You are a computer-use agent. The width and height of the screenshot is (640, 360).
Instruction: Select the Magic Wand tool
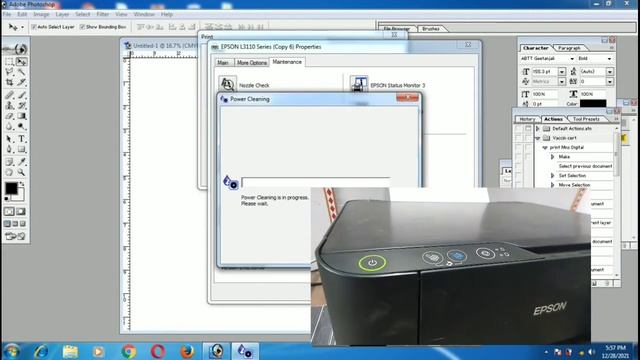[x=21, y=72]
